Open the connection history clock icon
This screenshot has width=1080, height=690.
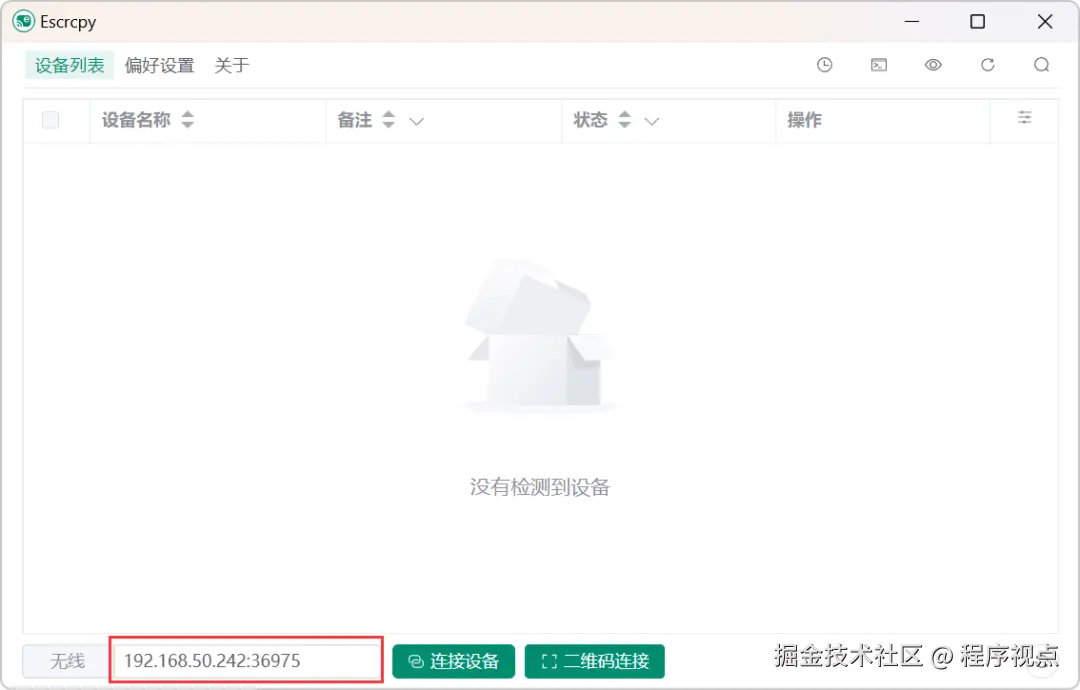coord(825,64)
